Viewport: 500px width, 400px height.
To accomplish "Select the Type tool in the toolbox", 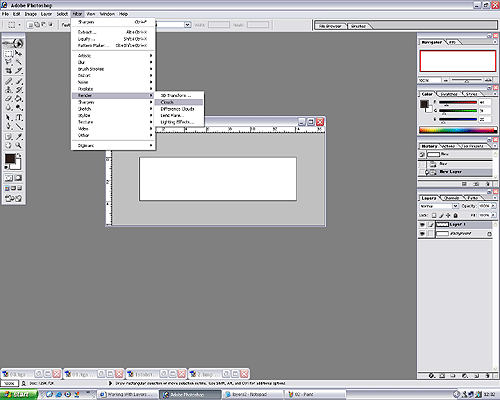I will [19, 118].
